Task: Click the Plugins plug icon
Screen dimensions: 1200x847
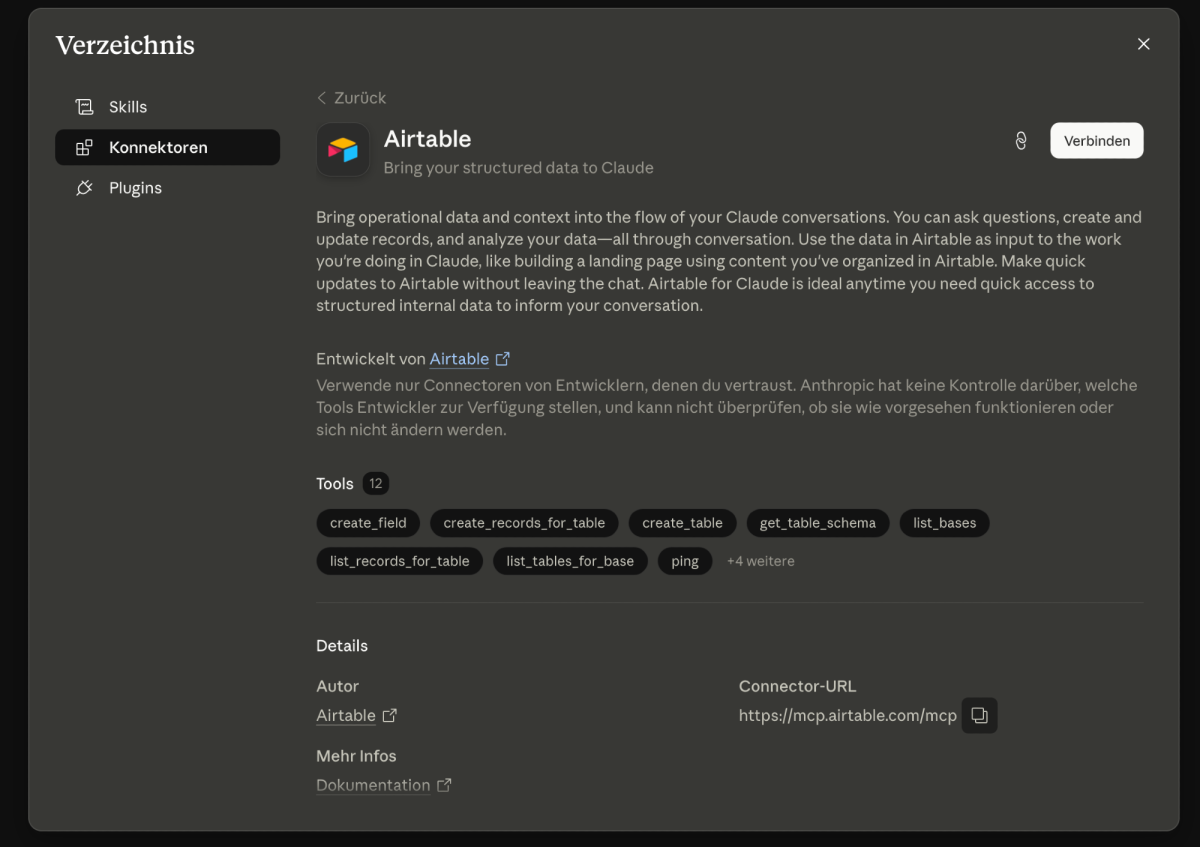Action: [85, 188]
